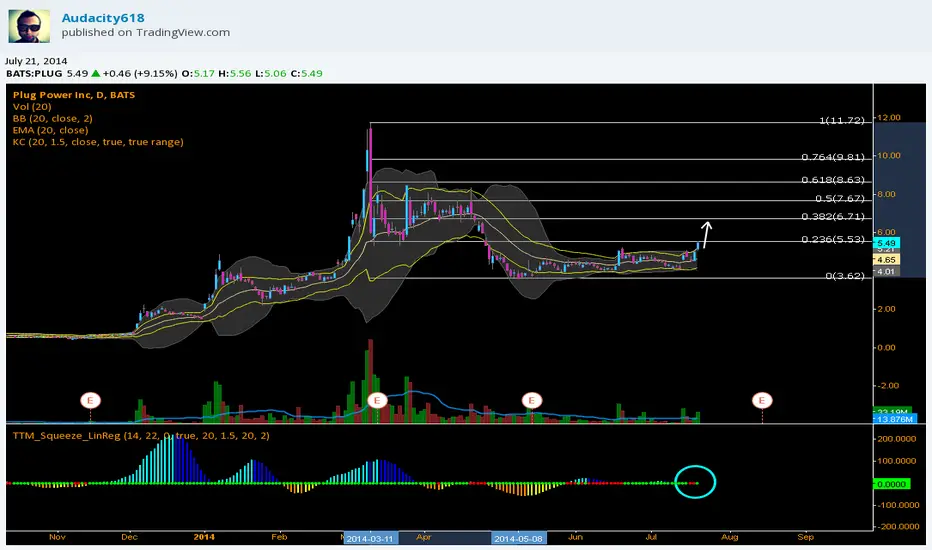Click the H:5.56 high value
Viewport: 932px width, 550px height.
(x=235, y=74)
